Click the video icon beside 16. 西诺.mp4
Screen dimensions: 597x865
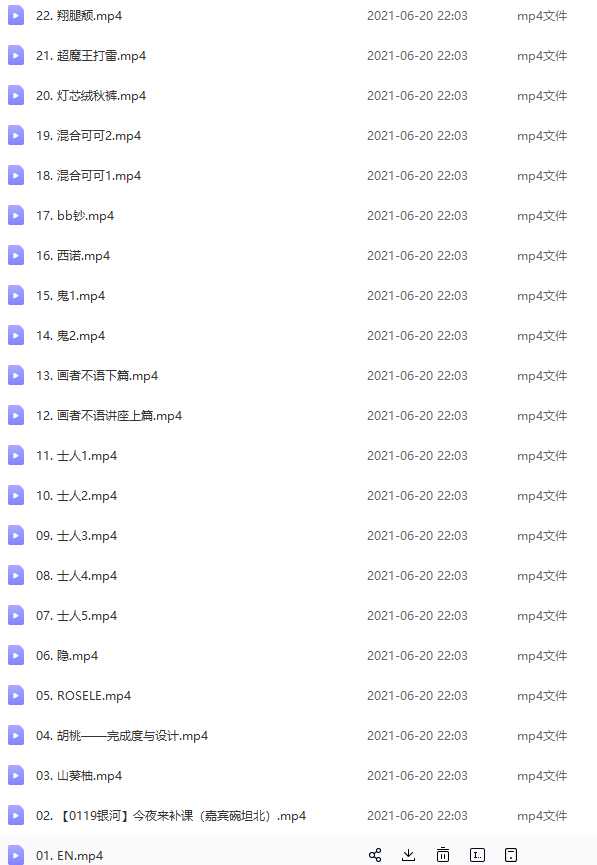click(15, 255)
